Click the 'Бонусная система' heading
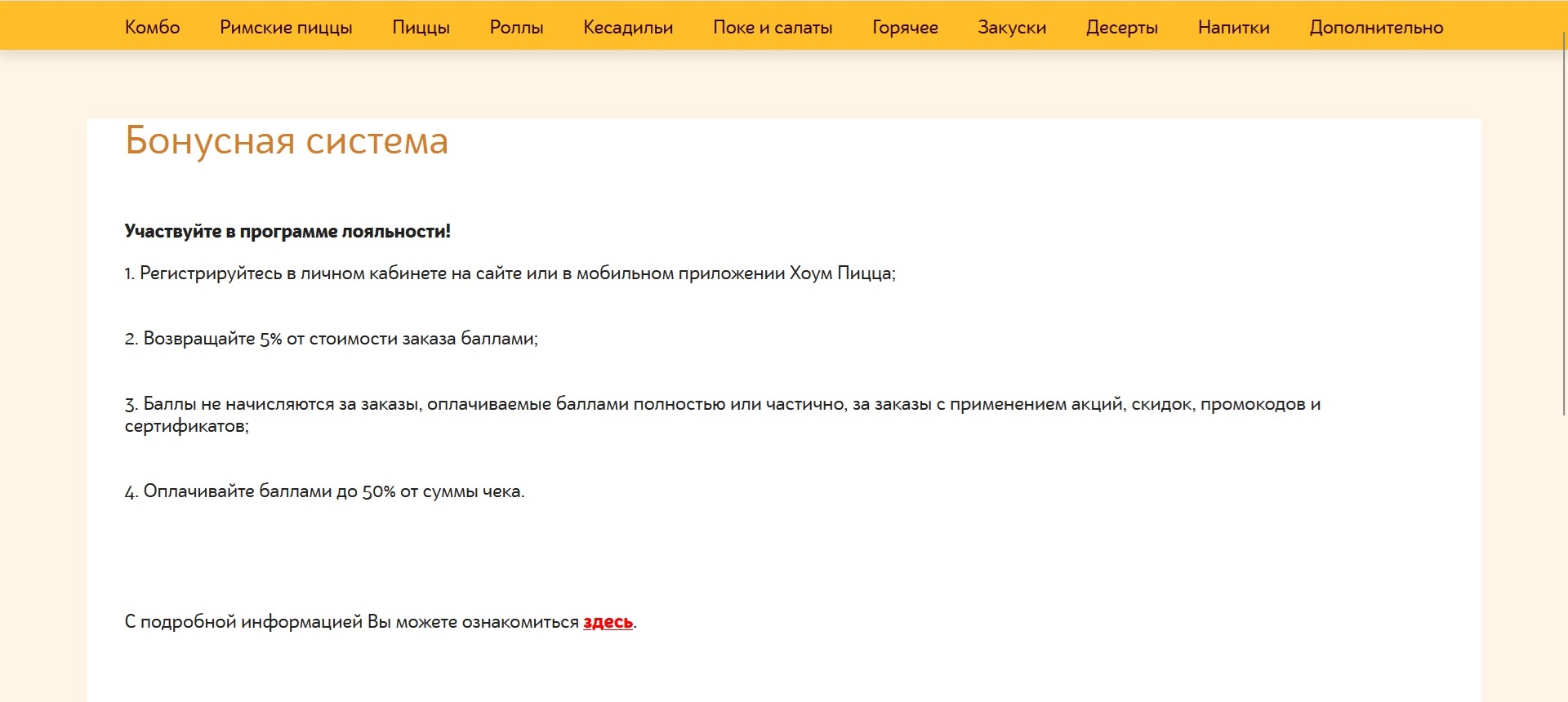Image resolution: width=1568 pixels, height=702 pixels. pos(287,140)
